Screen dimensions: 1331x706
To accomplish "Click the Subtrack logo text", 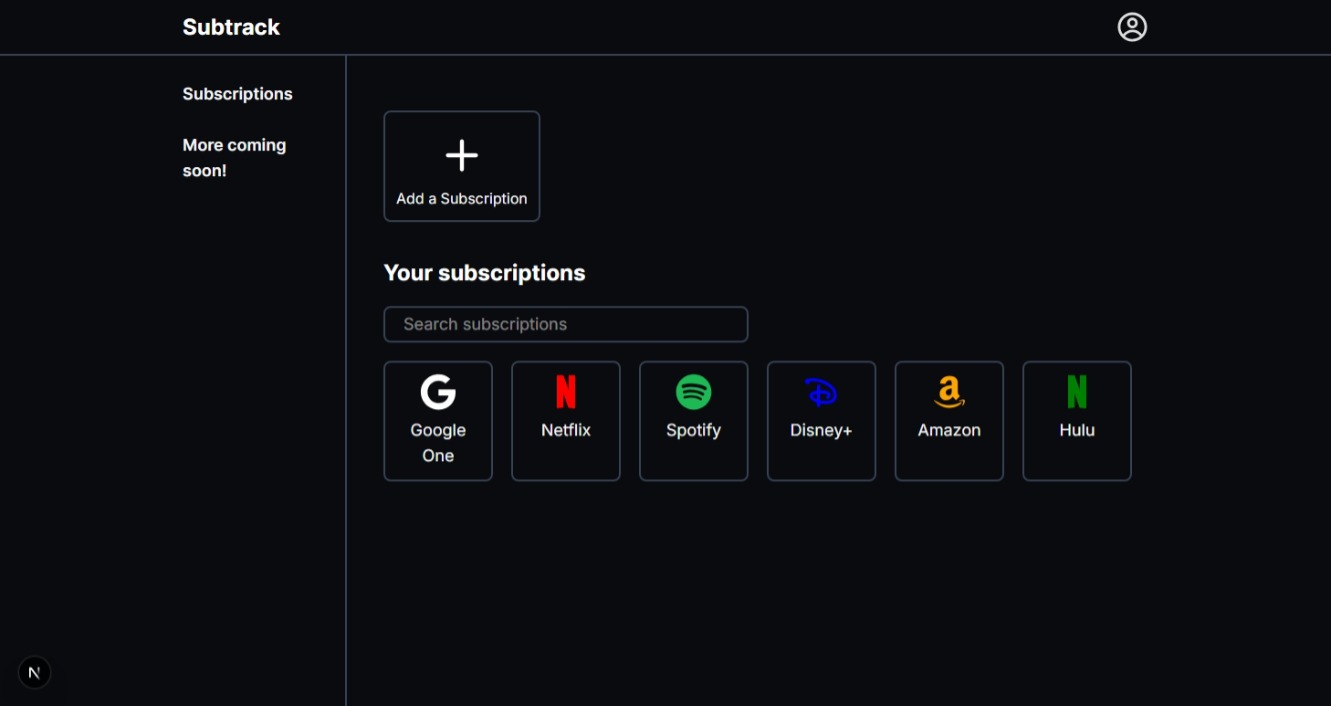I will pyautogui.click(x=231, y=27).
